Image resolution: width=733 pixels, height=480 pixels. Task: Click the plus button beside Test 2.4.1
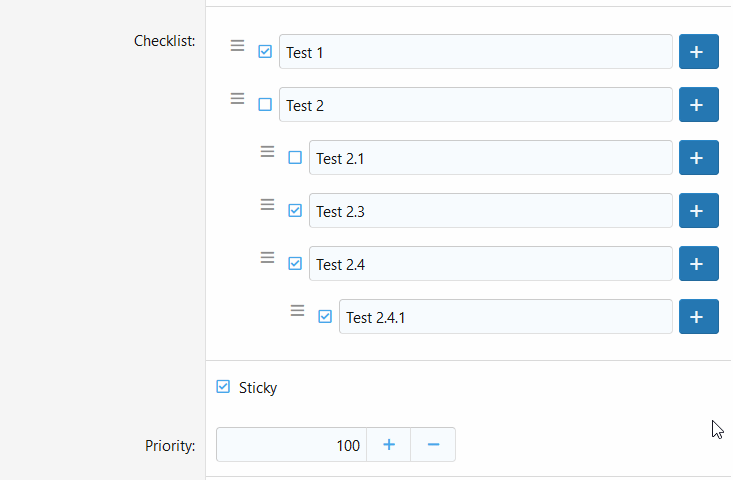click(698, 317)
